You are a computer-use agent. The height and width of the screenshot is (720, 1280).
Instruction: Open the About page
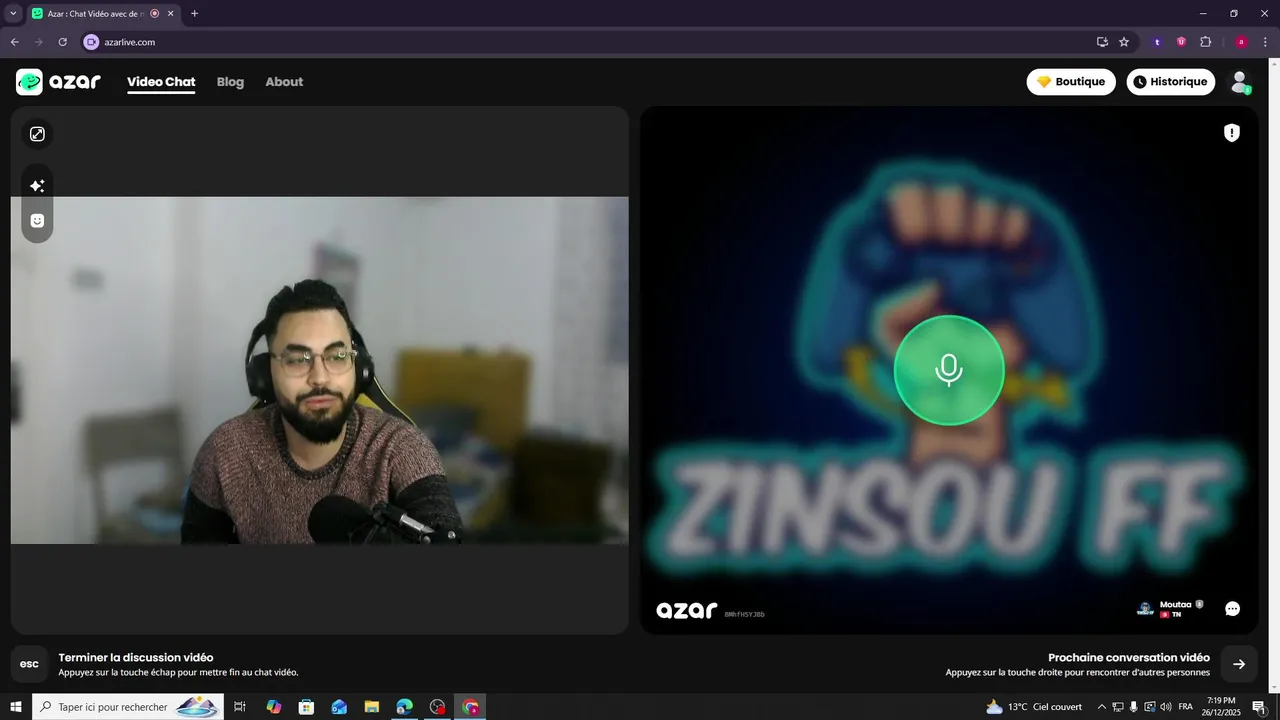click(284, 82)
